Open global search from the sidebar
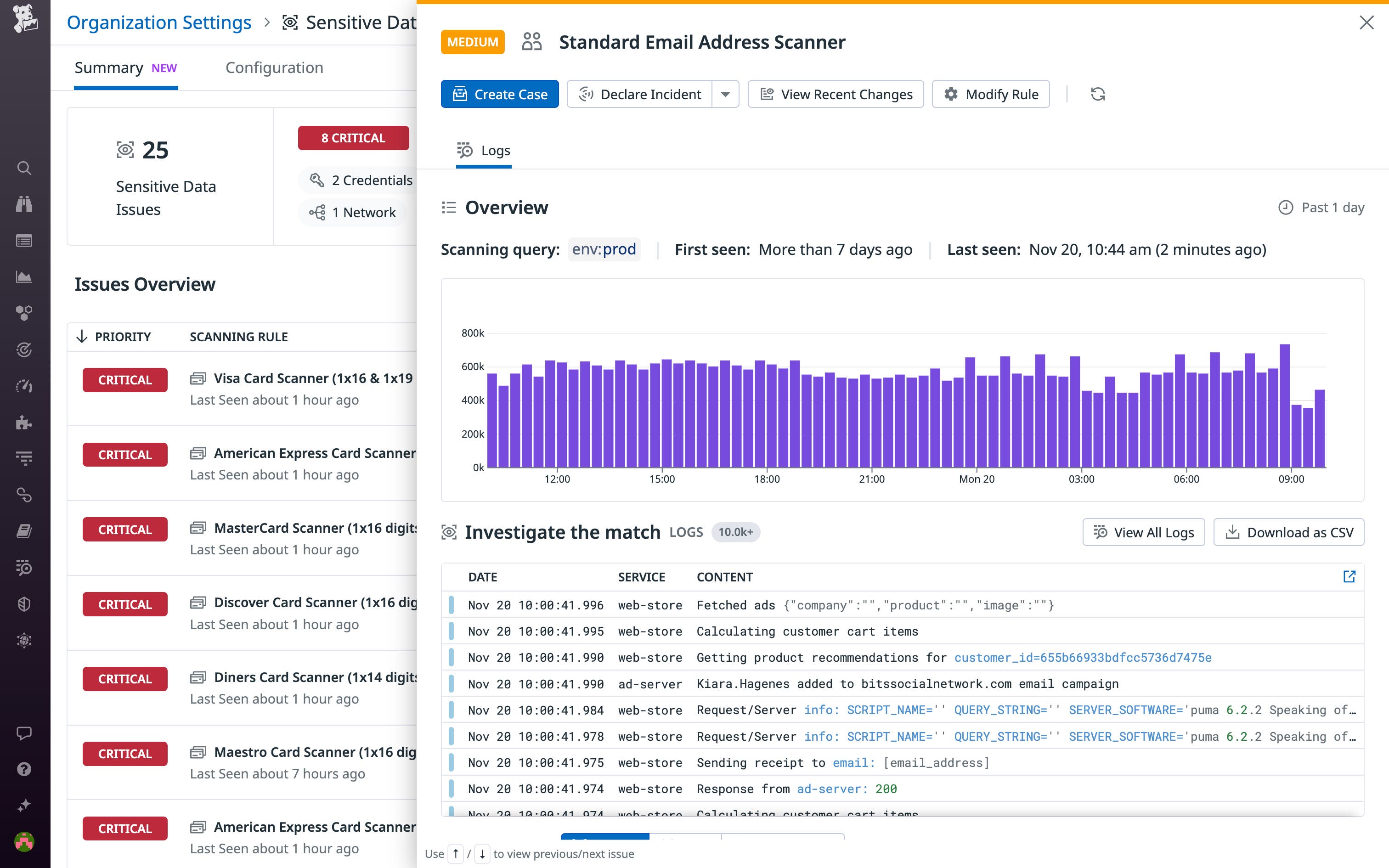 [24, 168]
